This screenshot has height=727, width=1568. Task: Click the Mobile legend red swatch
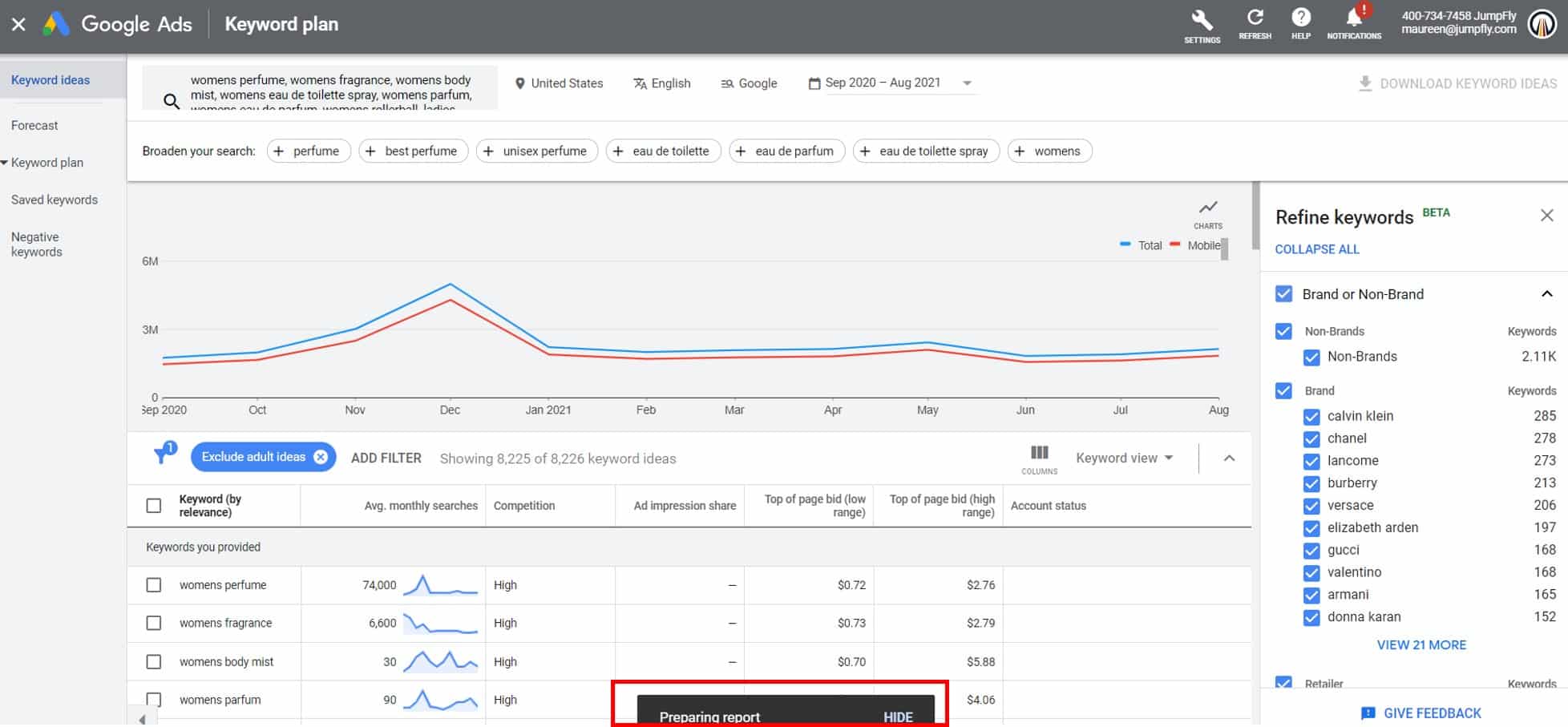point(1175,244)
